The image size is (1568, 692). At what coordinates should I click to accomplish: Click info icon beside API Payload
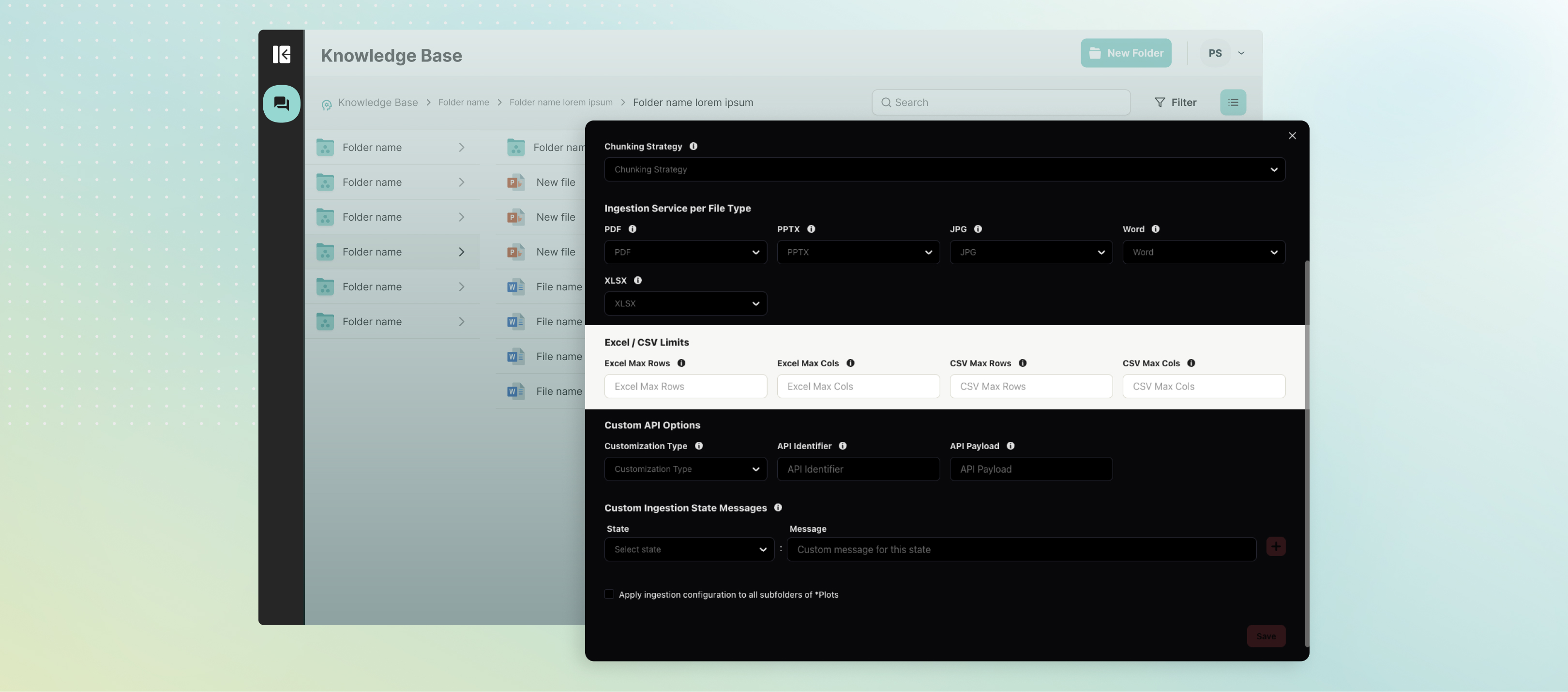point(1010,446)
